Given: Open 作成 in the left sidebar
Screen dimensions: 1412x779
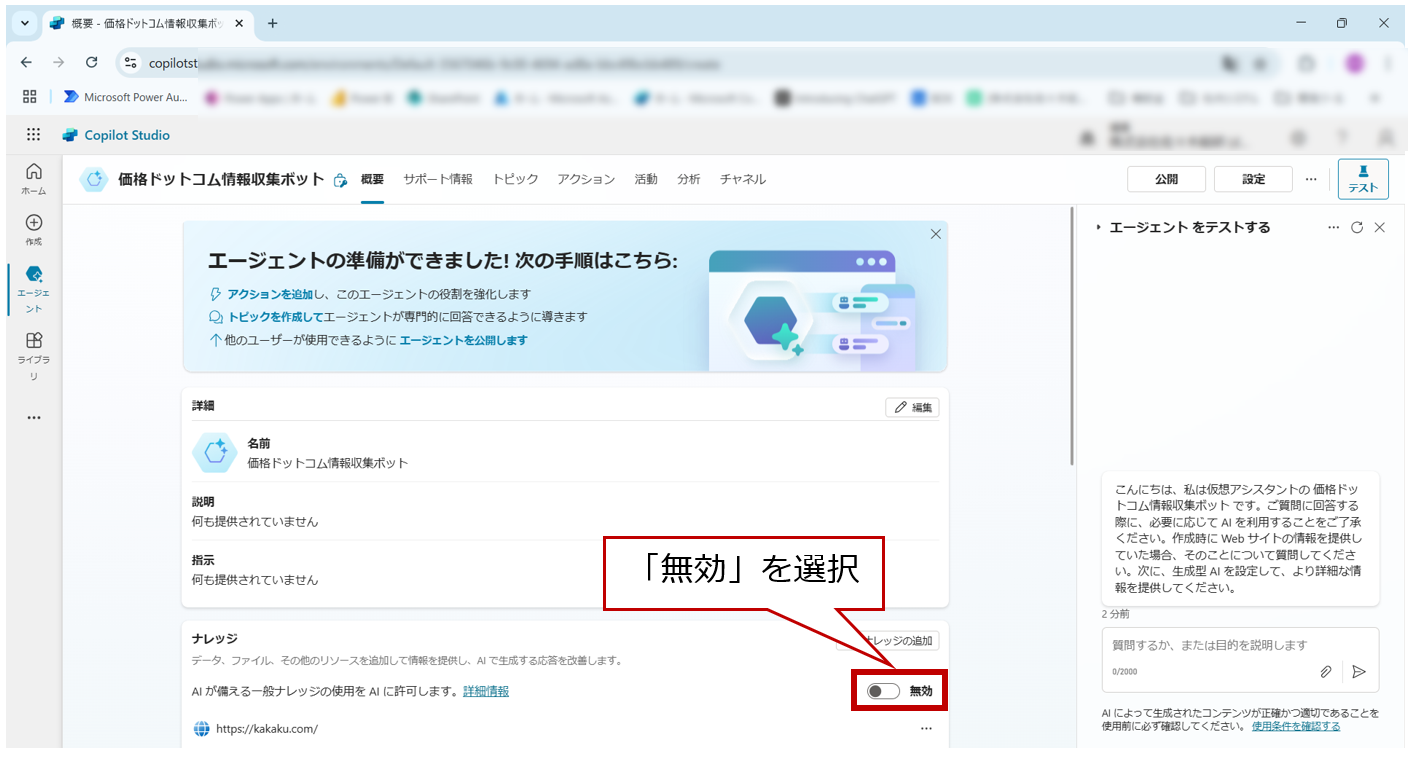Looking at the screenshot, I should point(34,230).
